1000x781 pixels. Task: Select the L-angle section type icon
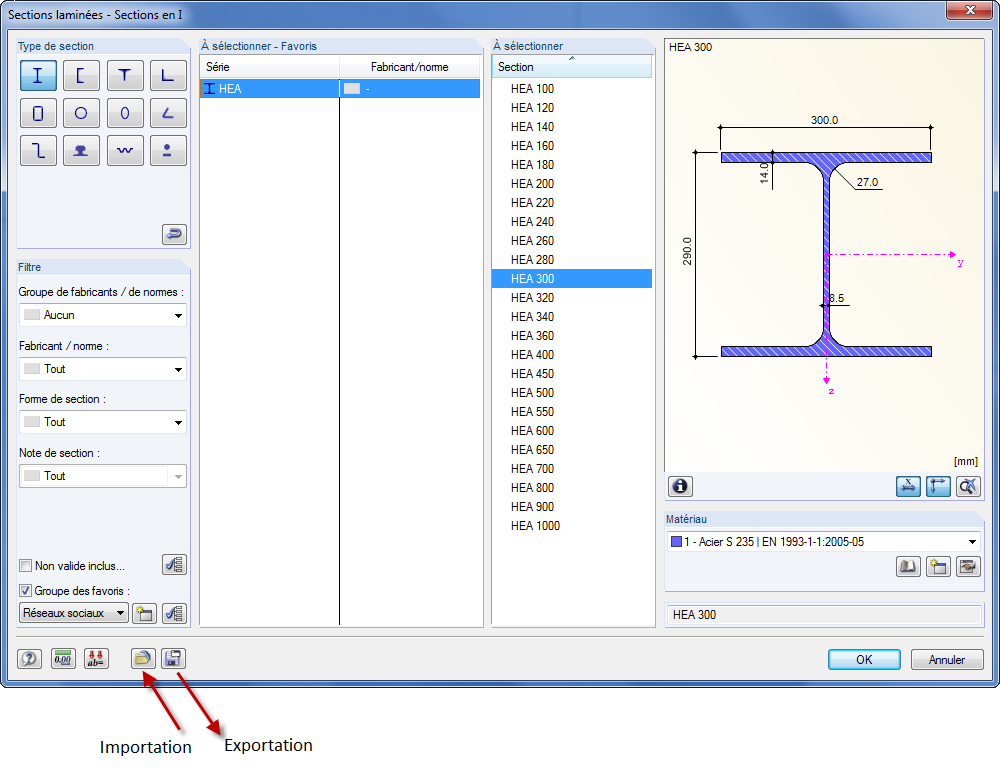168,76
